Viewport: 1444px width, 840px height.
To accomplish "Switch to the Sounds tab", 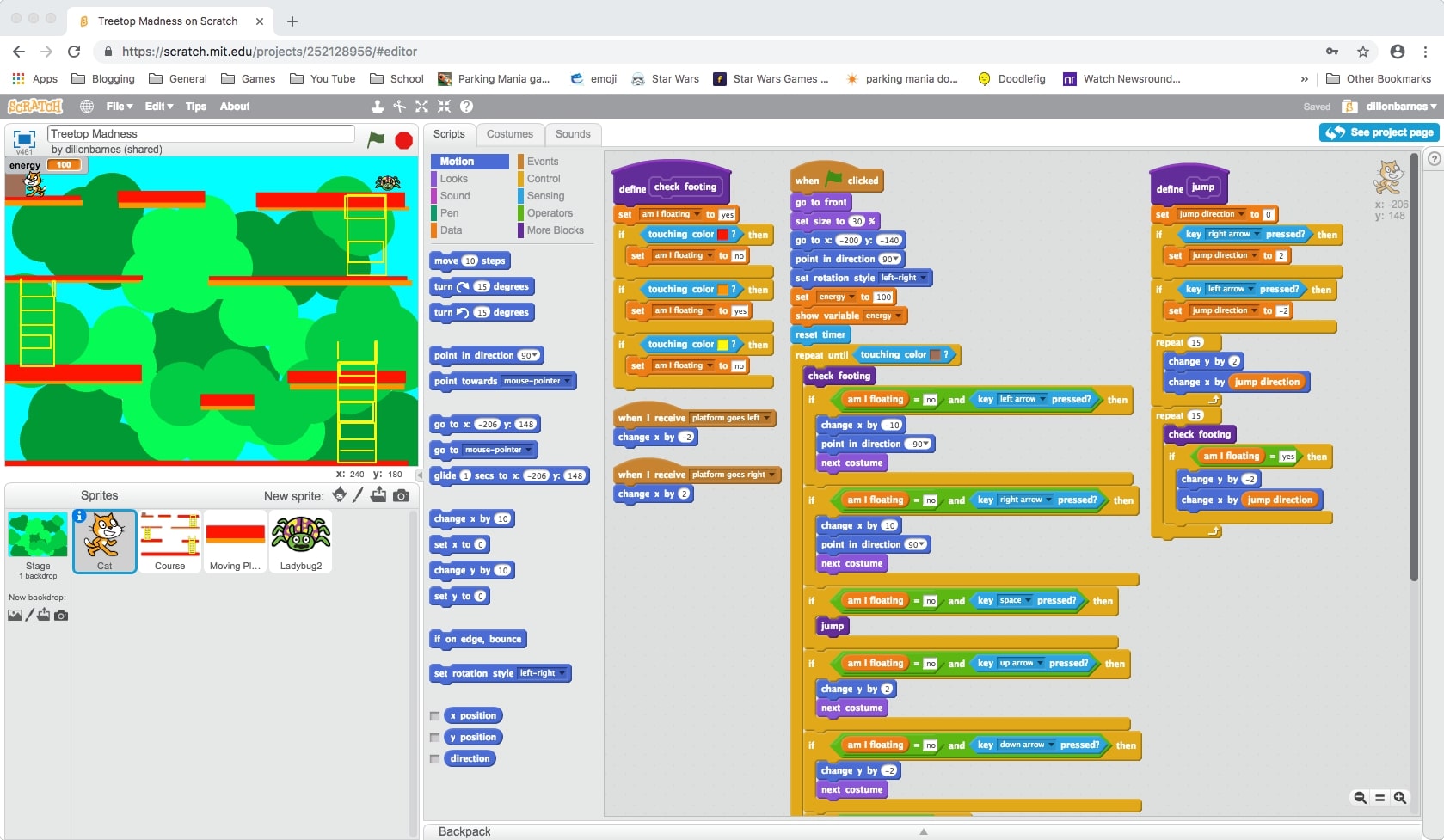I will pyautogui.click(x=573, y=134).
